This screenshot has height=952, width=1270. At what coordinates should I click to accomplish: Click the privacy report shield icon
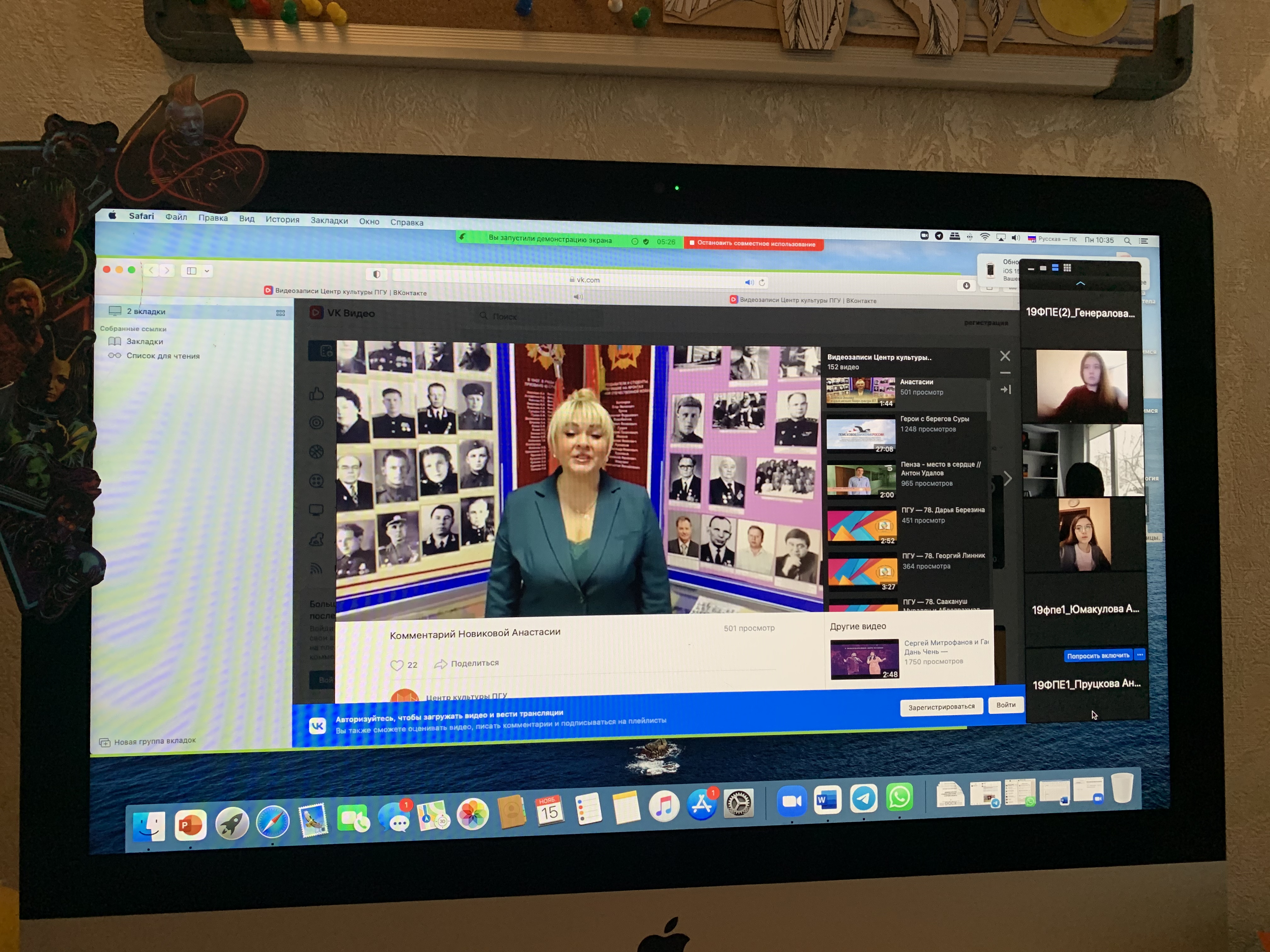[x=377, y=274]
